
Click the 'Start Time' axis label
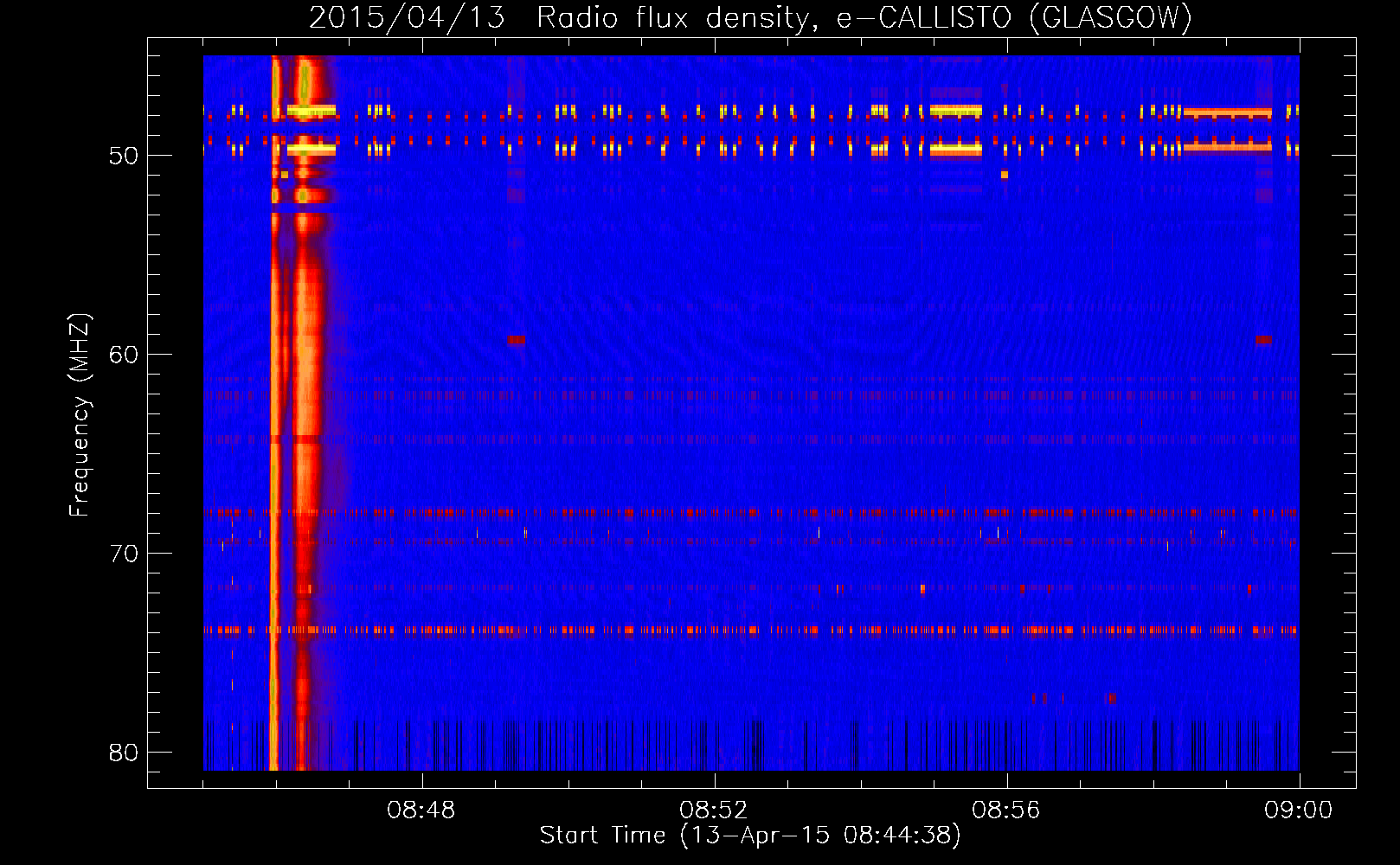point(750,836)
